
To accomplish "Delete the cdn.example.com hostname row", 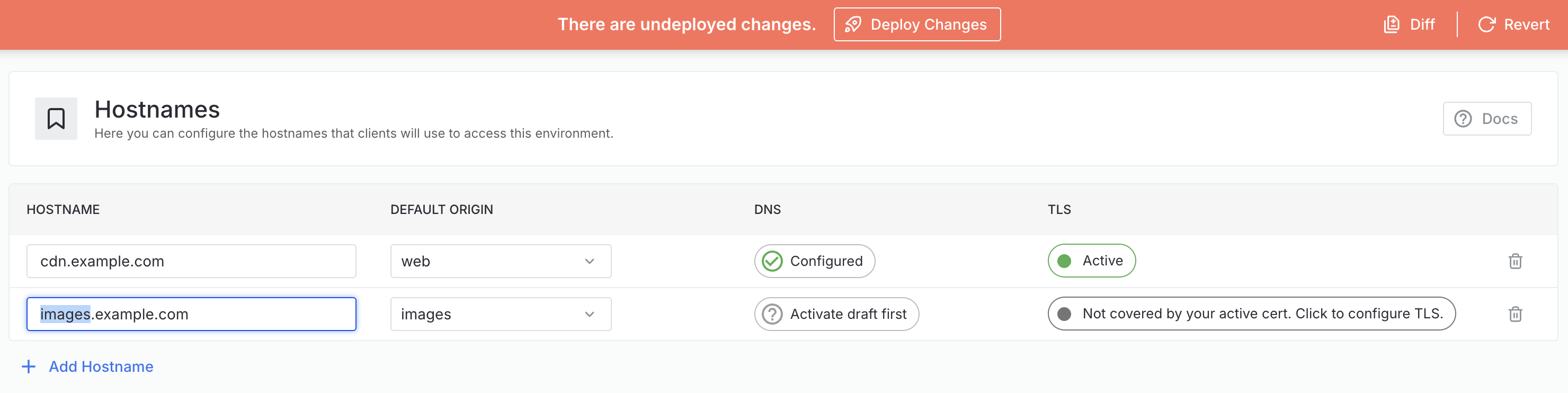I will (x=1515, y=261).
